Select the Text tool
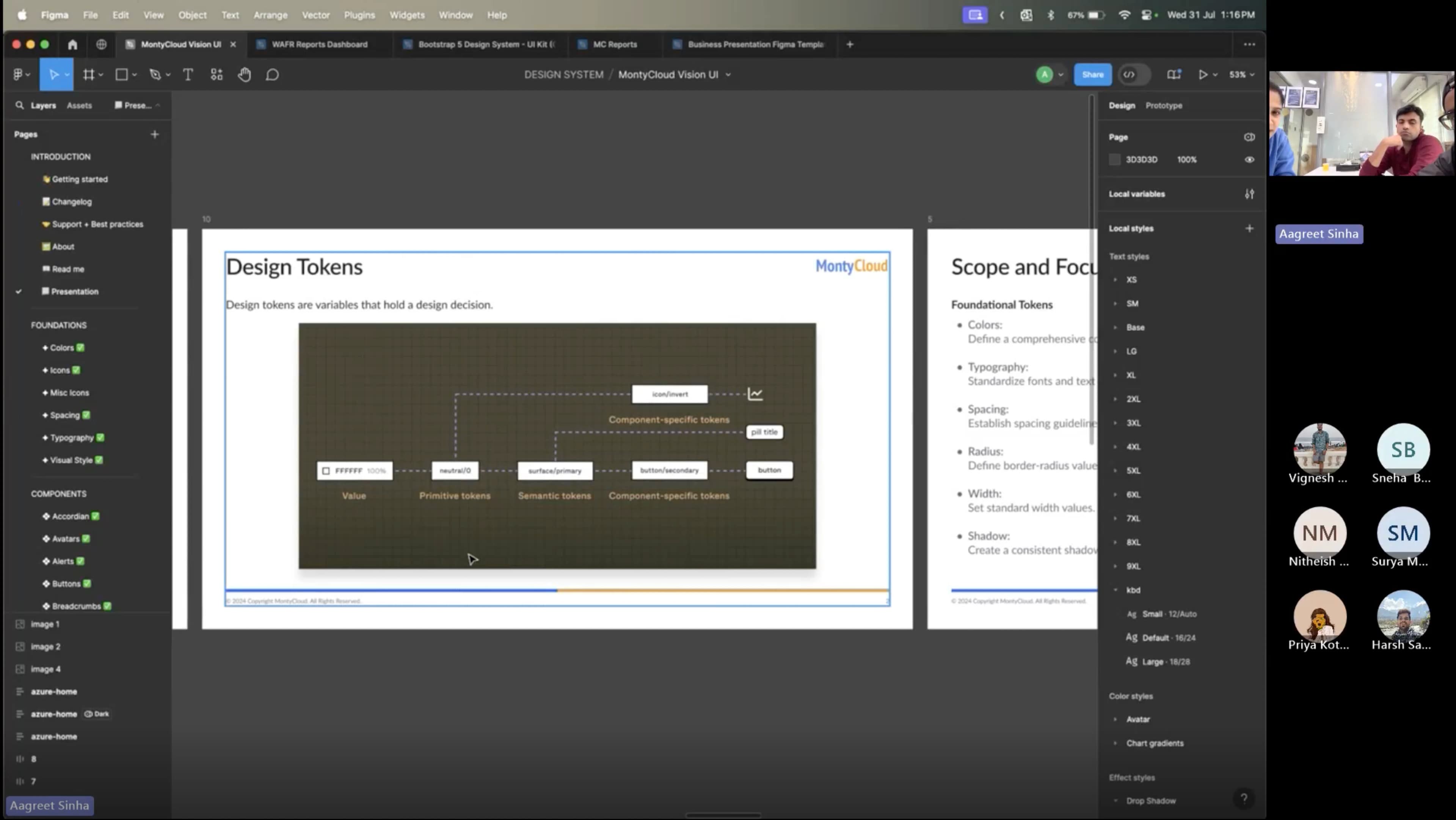 point(188,75)
